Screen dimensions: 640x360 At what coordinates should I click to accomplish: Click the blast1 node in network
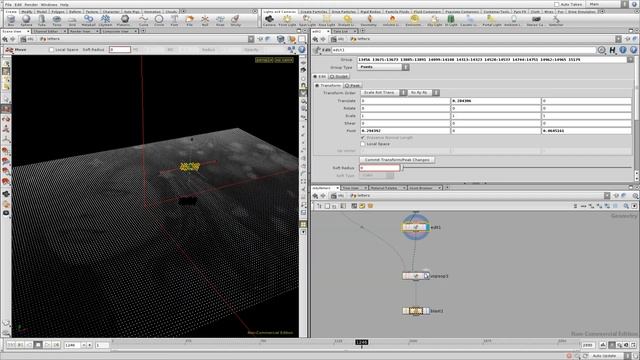pos(416,311)
